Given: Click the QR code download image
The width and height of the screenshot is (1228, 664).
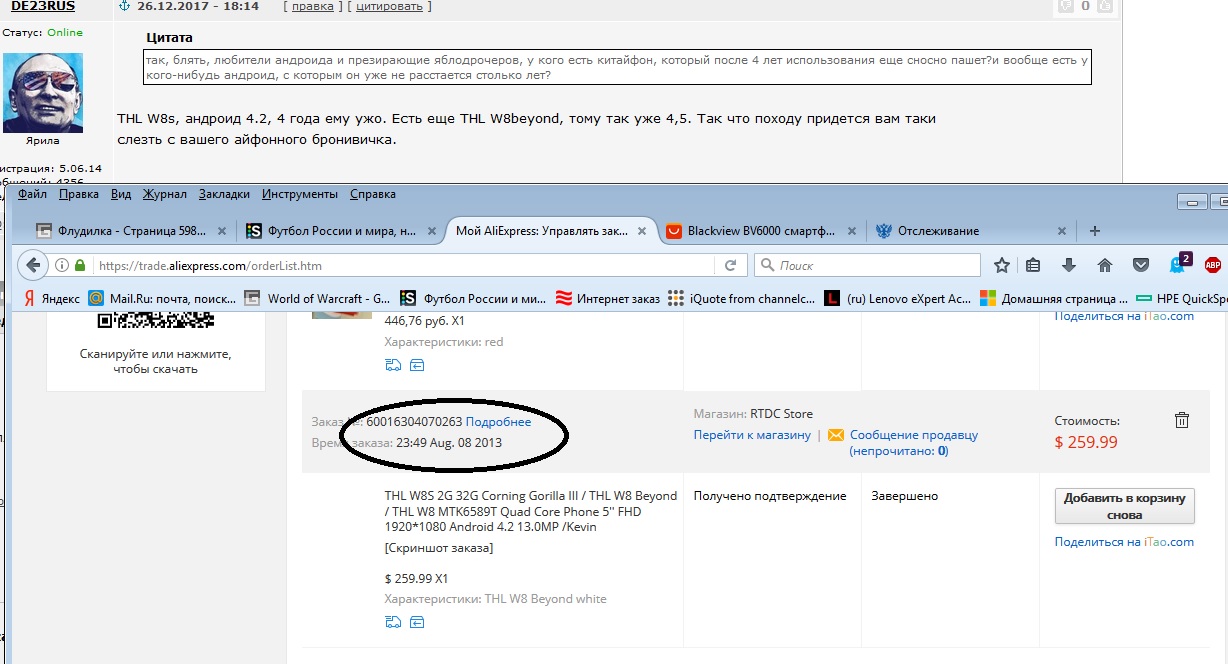Looking at the screenshot, I should pyautogui.click(x=156, y=319).
